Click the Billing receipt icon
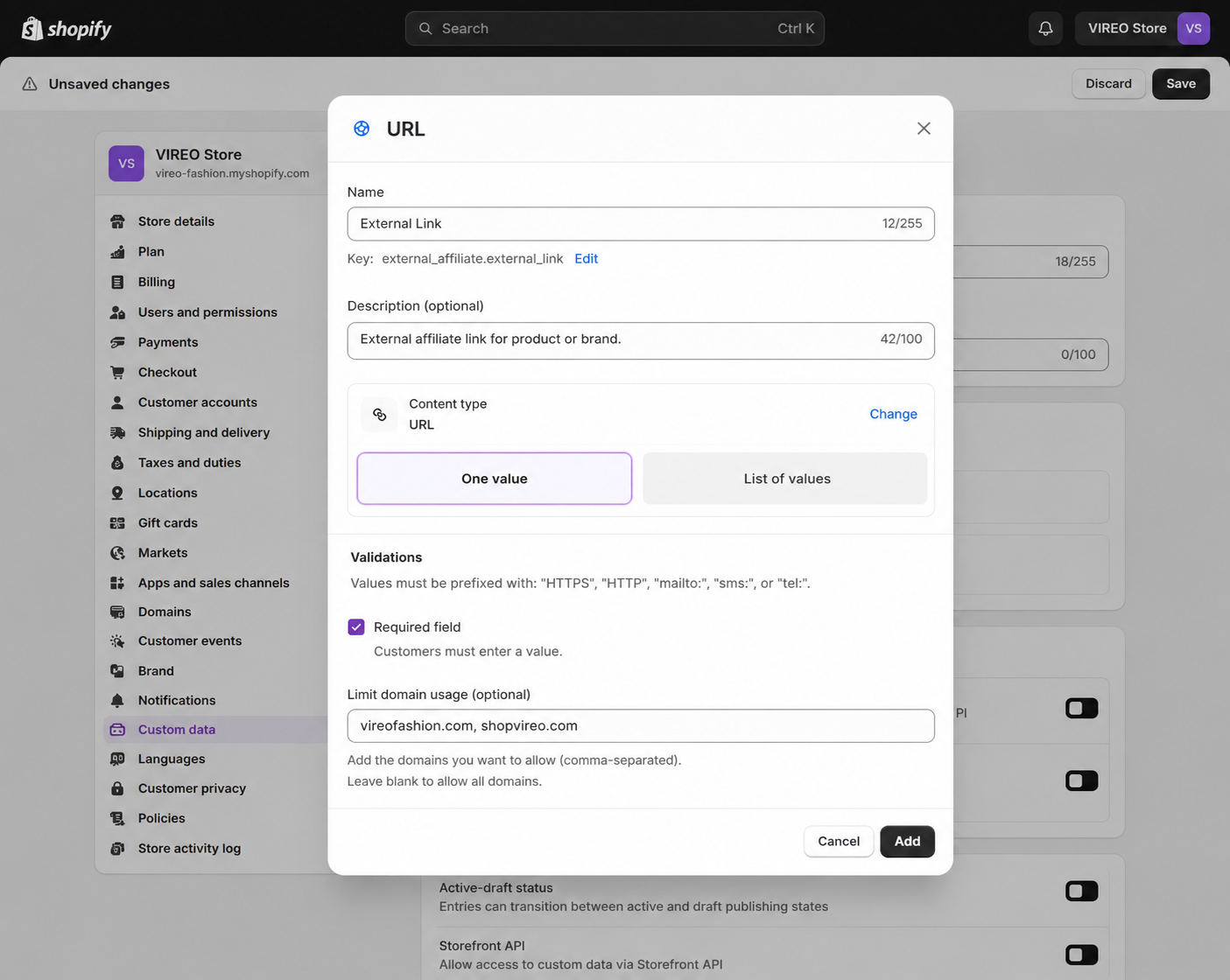This screenshot has width=1230, height=980. click(x=117, y=282)
